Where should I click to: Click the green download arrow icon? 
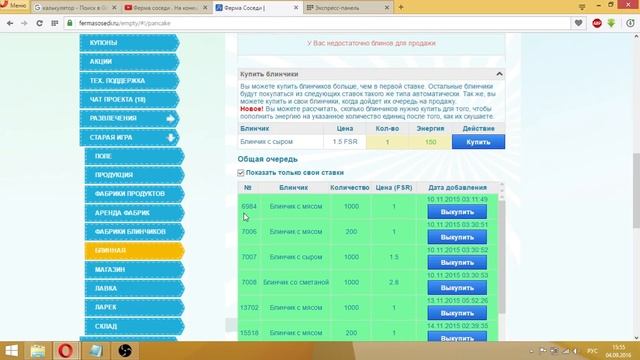coord(611,23)
